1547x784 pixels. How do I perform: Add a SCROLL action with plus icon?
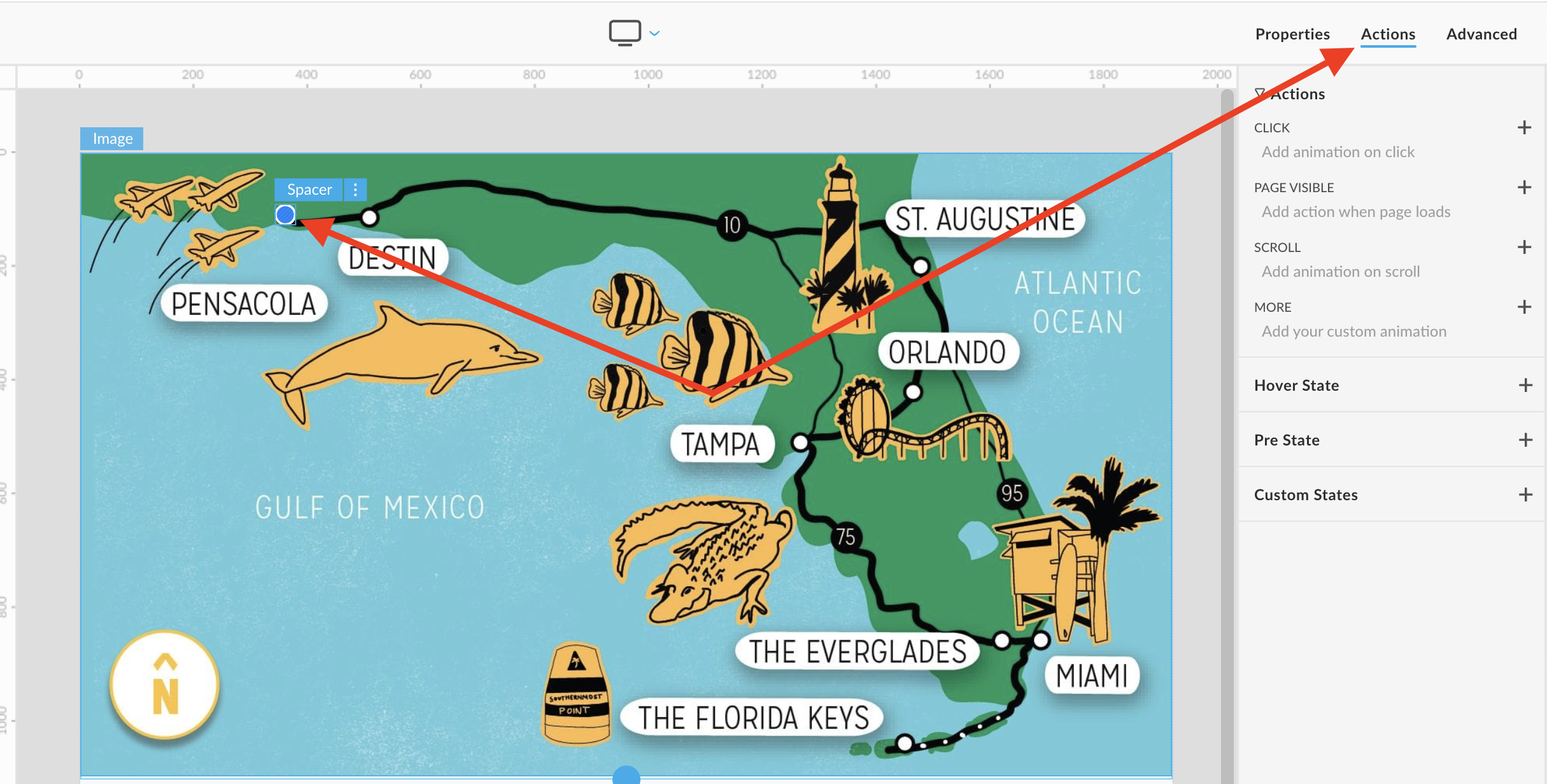click(1524, 247)
